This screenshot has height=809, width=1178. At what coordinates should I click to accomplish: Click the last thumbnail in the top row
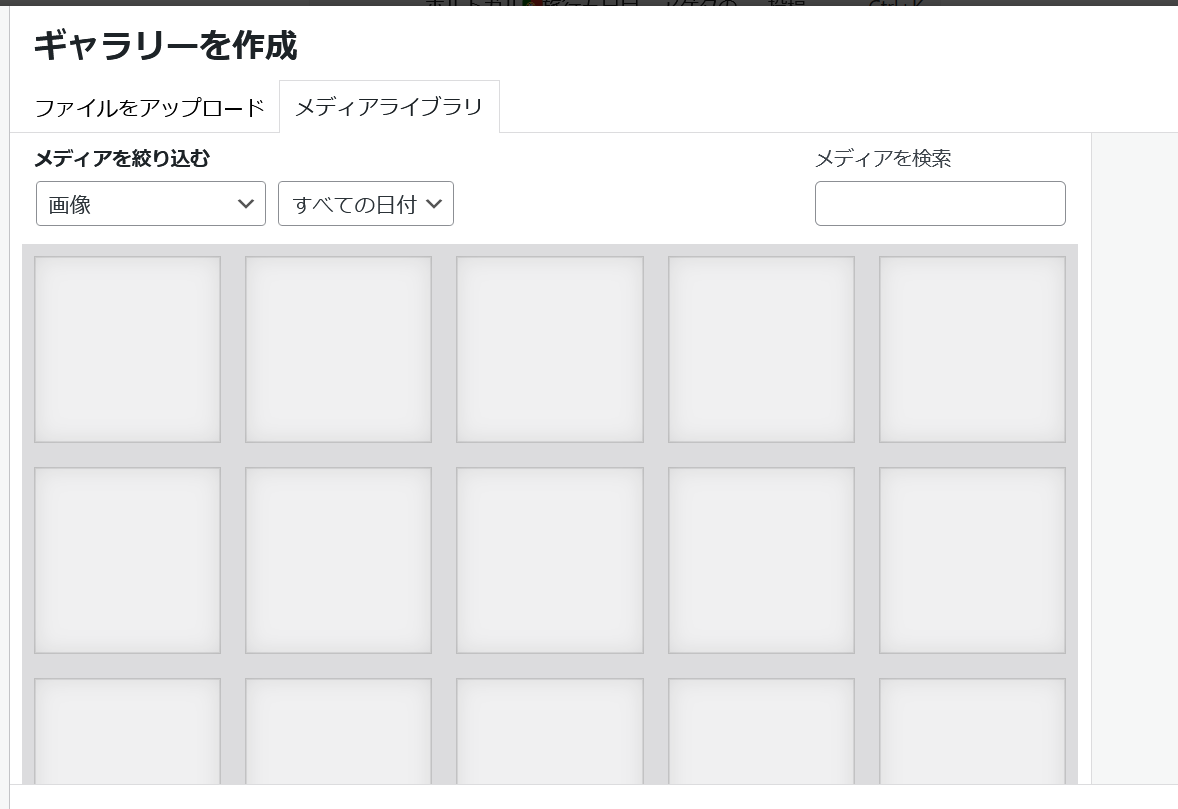(972, 349)
